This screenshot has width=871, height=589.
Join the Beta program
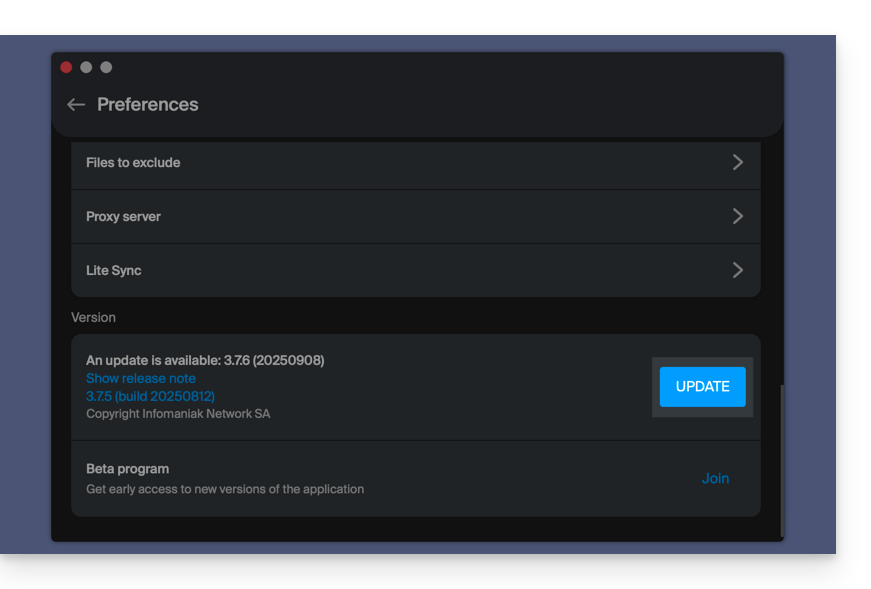coord(715,478)
